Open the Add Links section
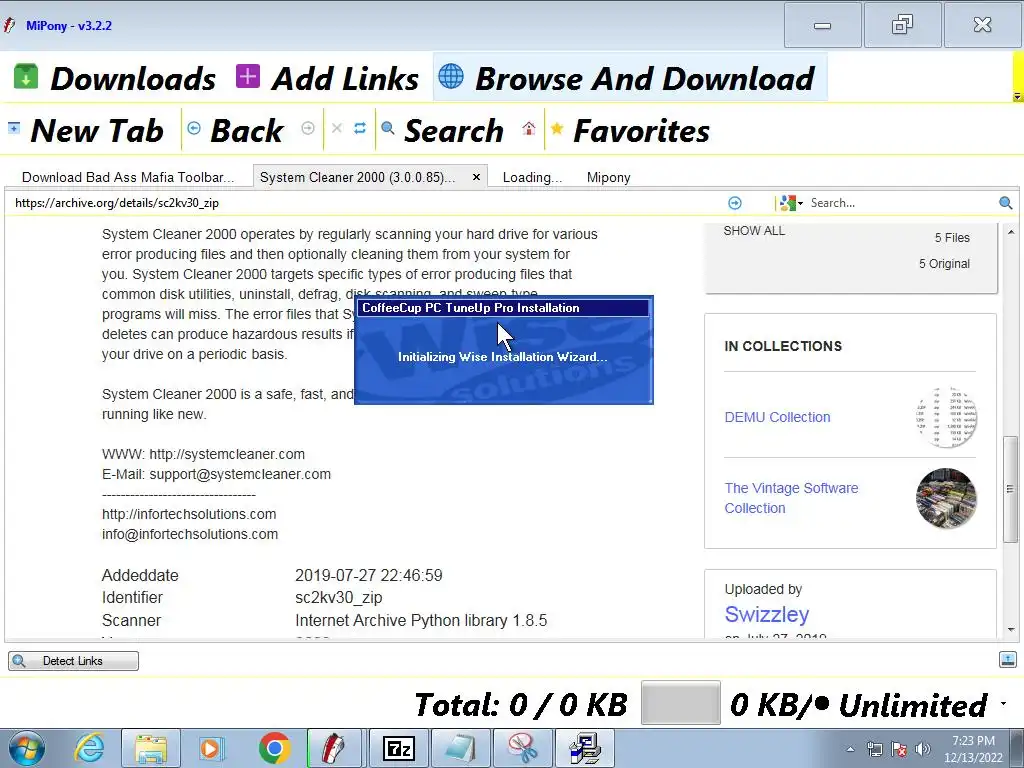 point(327,78)
